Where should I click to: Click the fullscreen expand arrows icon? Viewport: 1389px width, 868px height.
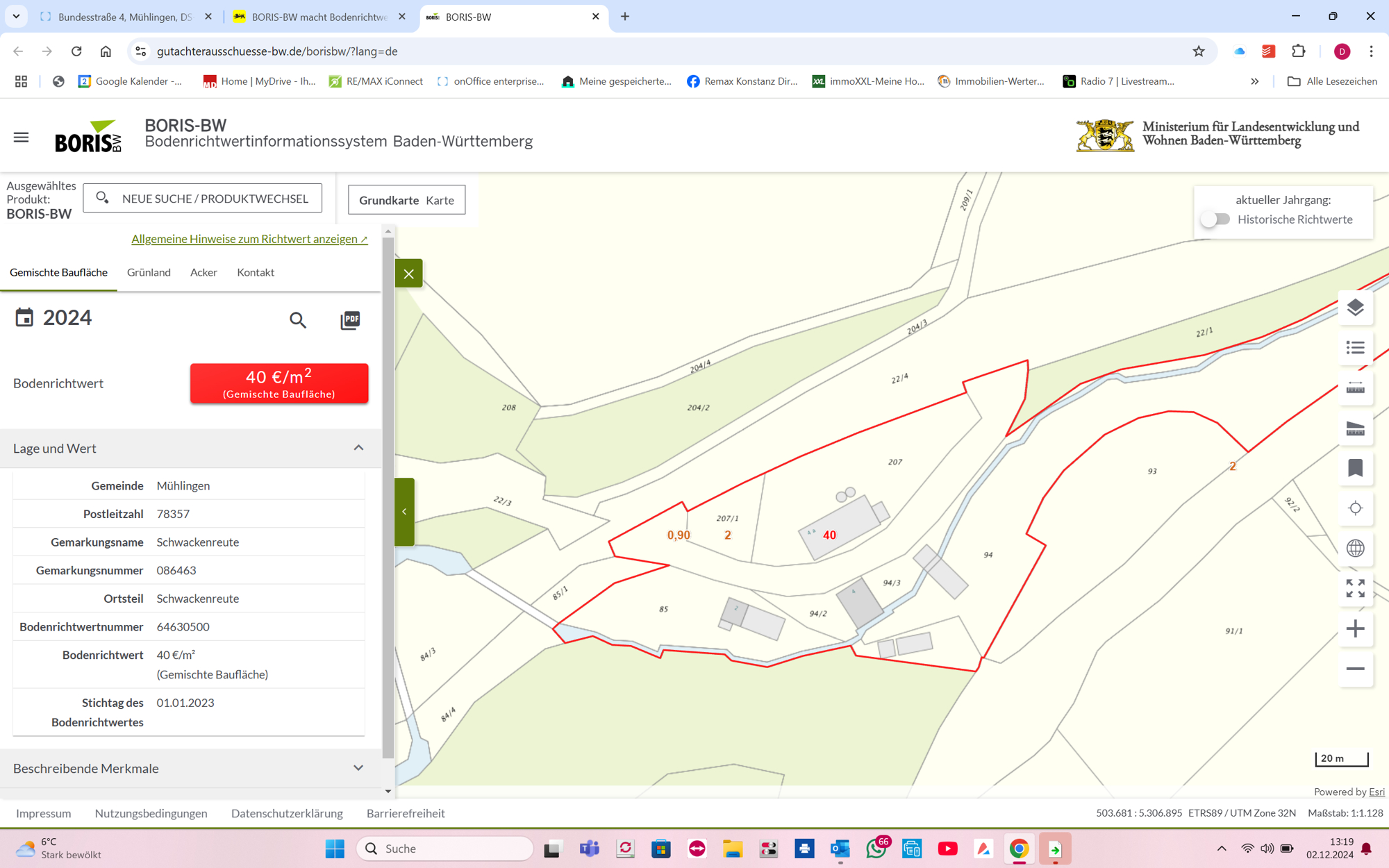pos(1355,588)
